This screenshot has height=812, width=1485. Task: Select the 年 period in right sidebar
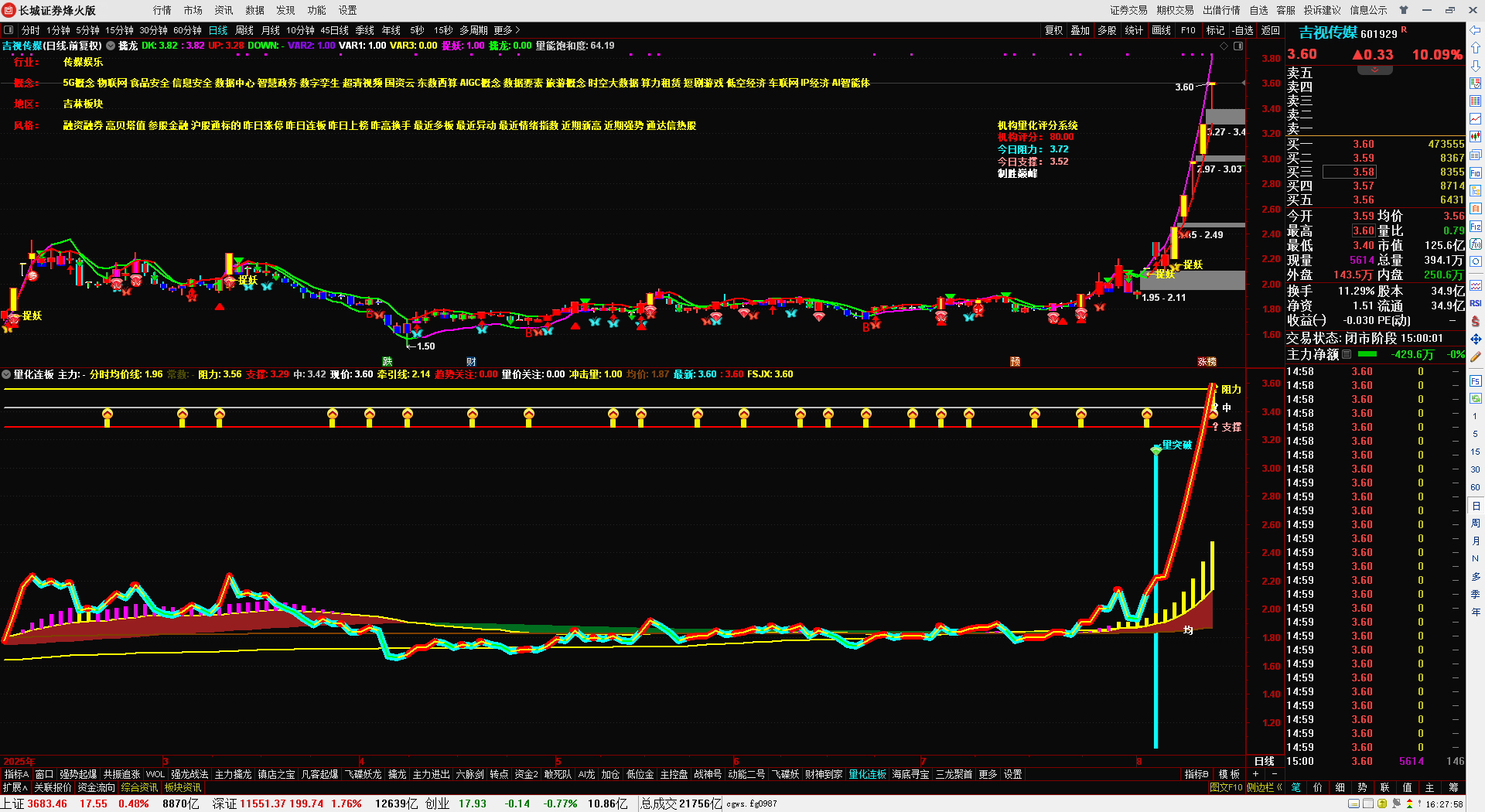(1476, 612)
